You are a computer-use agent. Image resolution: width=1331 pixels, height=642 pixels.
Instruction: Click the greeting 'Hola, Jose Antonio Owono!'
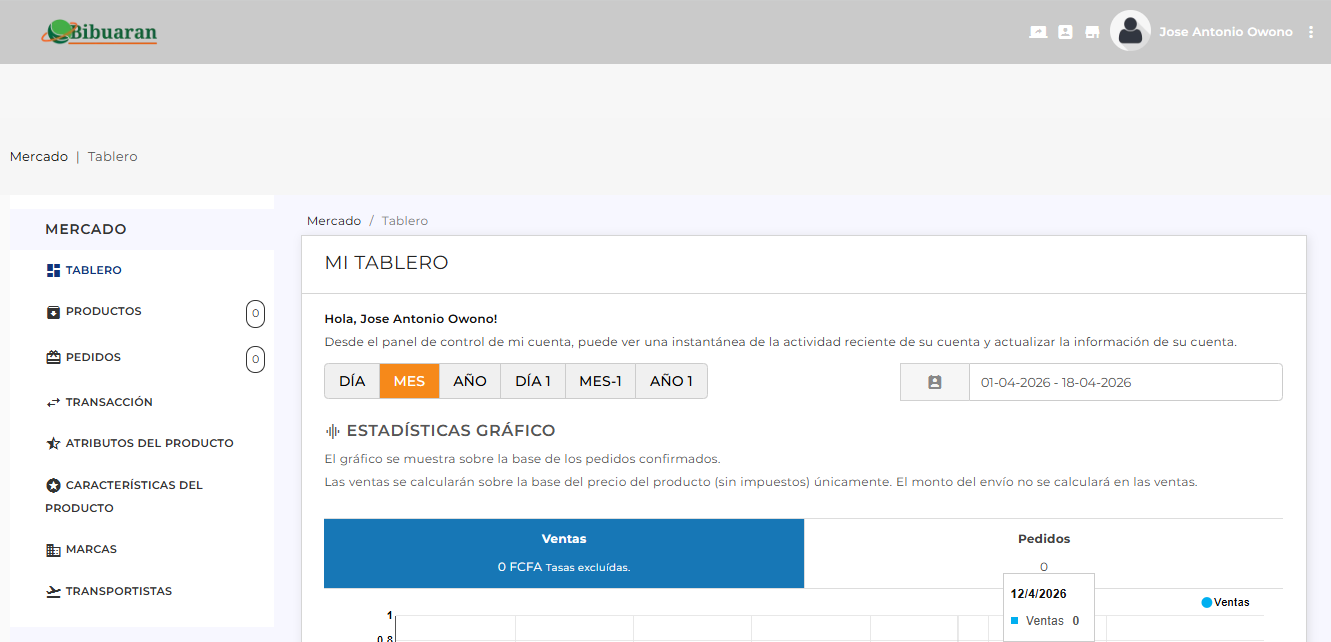coord(411,319)
